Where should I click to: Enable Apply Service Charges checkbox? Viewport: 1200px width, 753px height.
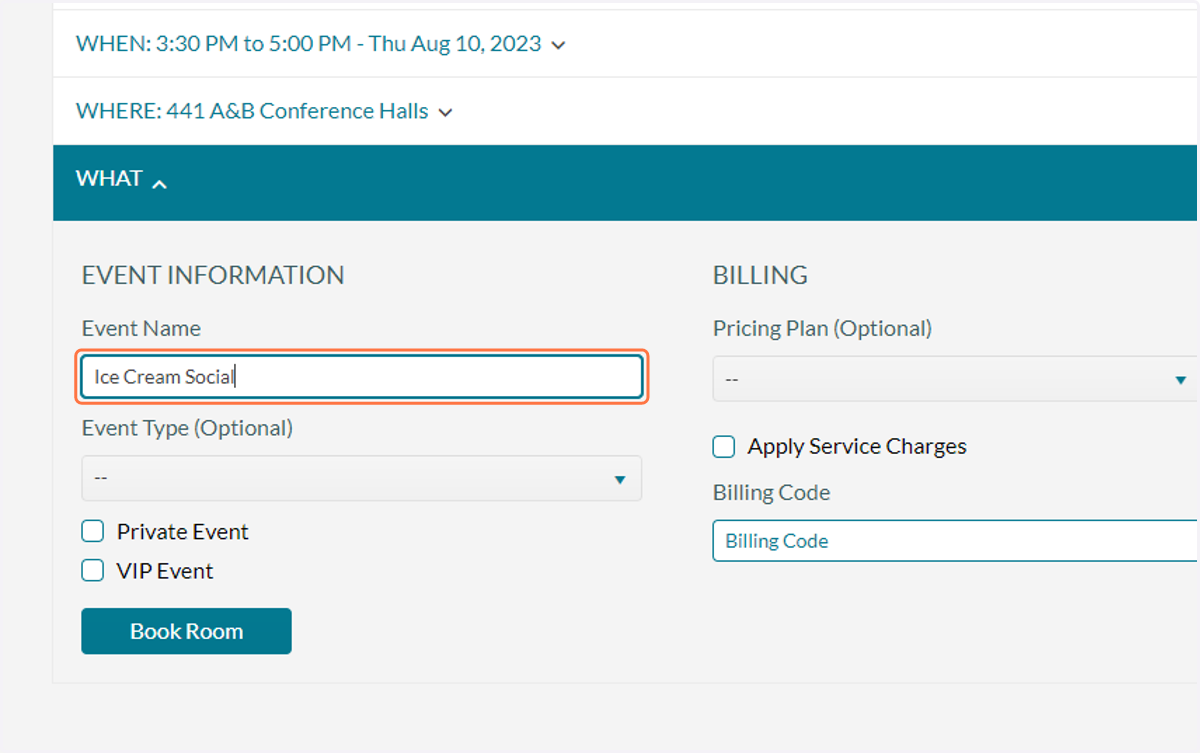pyautogui.click(x=724, y=446)
